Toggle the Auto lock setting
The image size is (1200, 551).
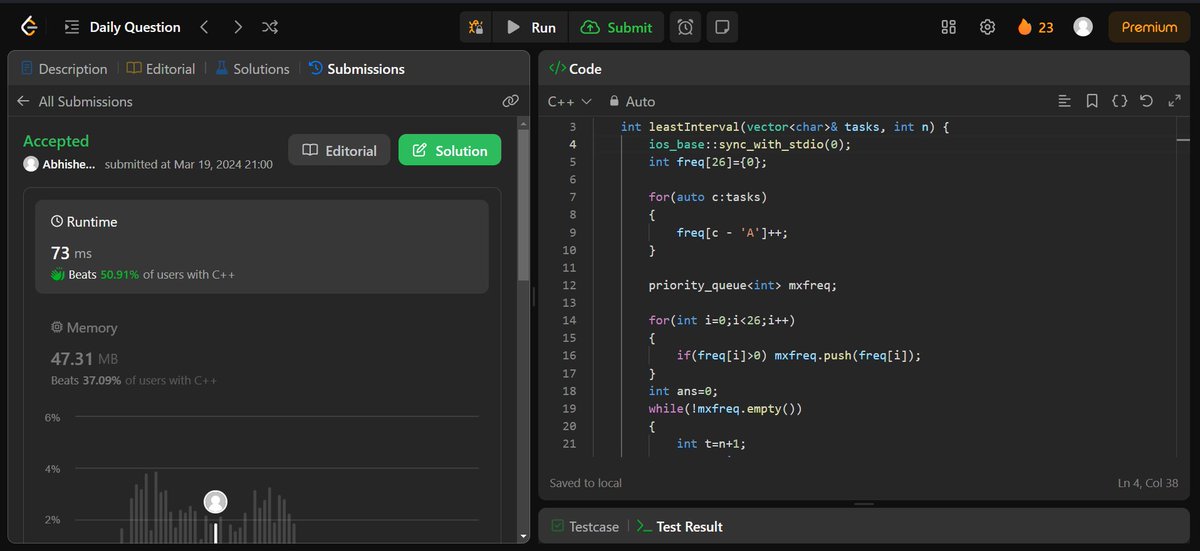tap(630, 101)
